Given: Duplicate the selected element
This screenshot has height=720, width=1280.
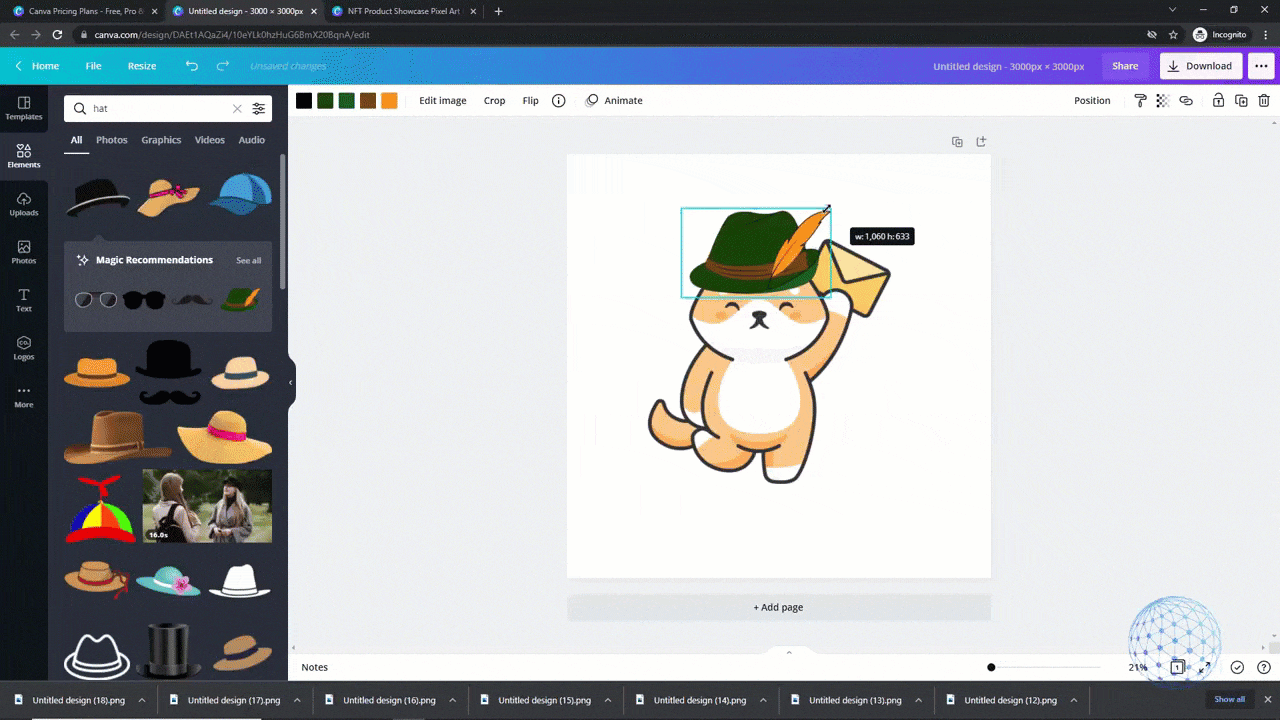Looking at the screenshot, I should click(1240, 100).
